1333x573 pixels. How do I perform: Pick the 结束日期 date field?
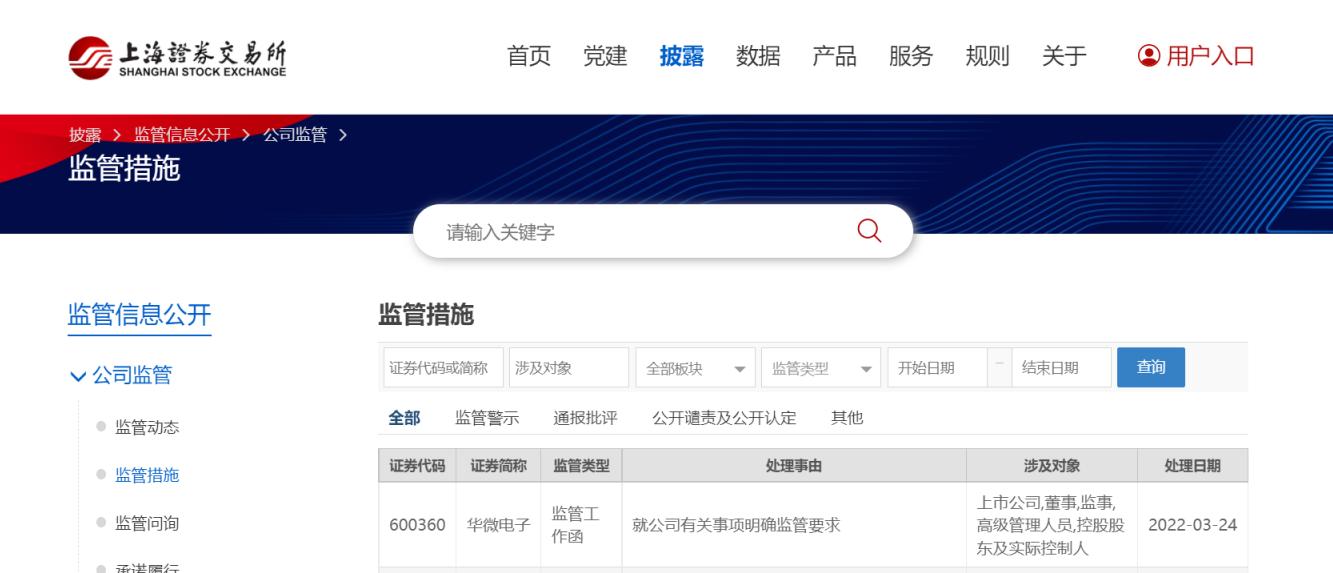[x=1061, y=368]
